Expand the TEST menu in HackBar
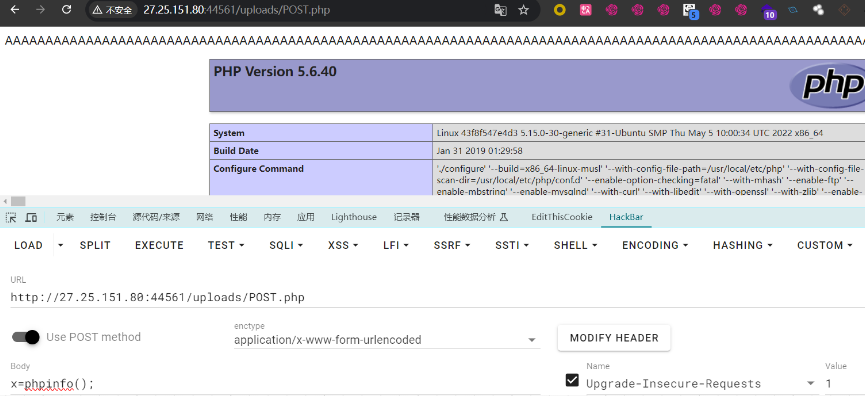Viewport: 865px width, 396px height. (x=226, y=245)
